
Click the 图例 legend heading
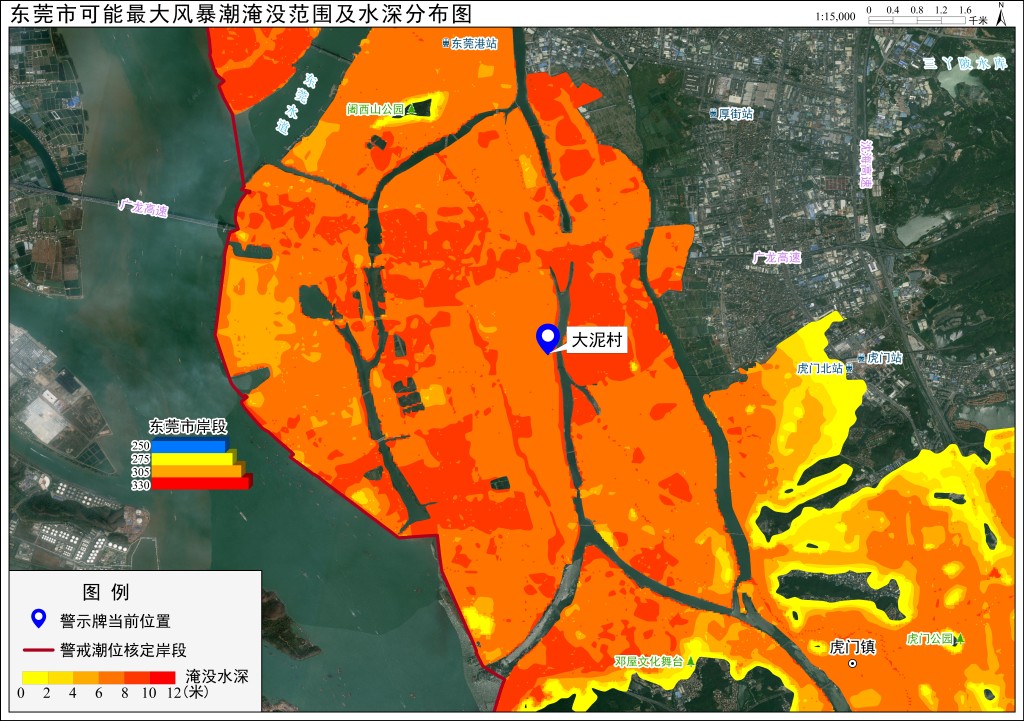coord(106,592)
